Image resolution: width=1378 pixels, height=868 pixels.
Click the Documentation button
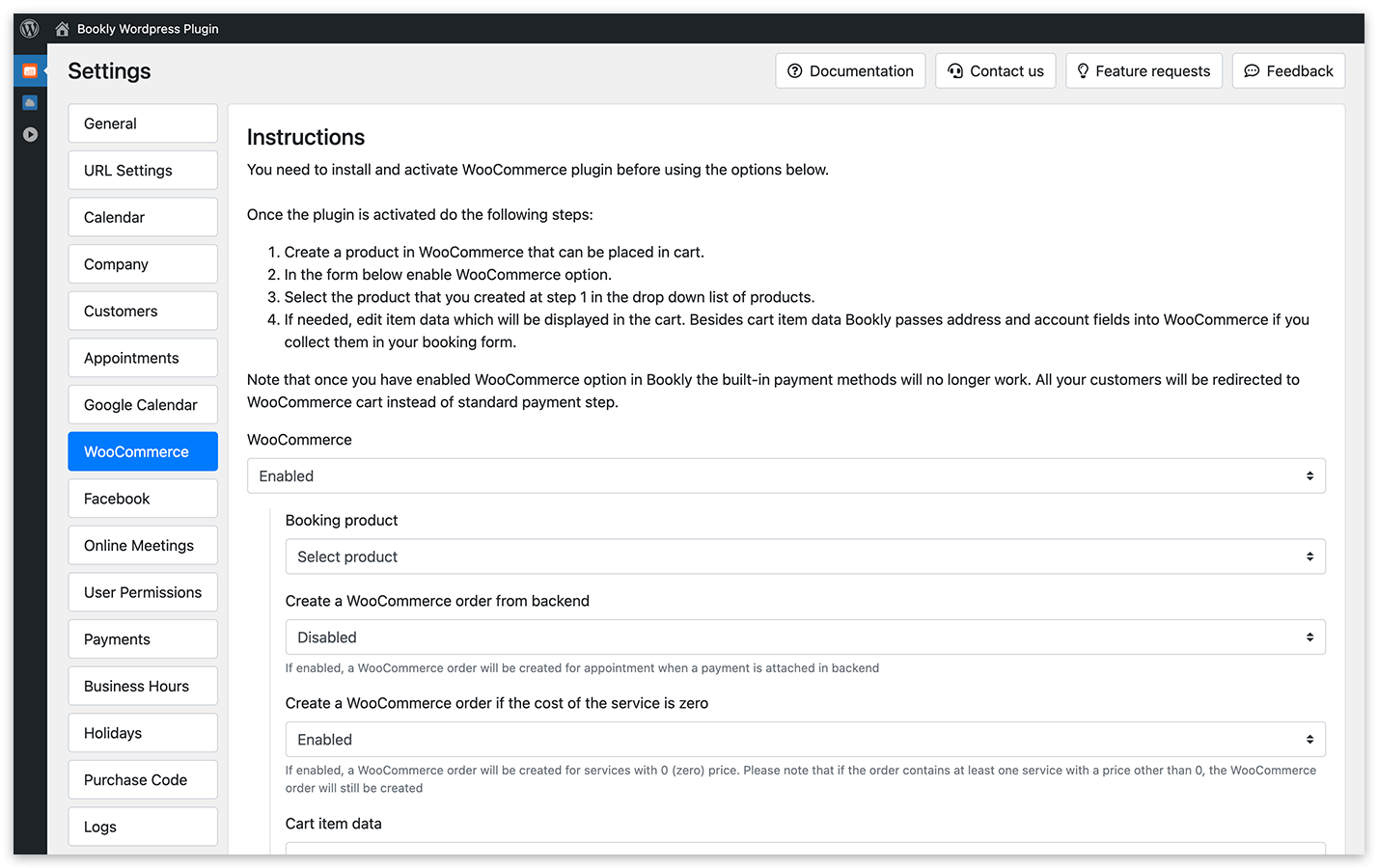coord(850,70)
